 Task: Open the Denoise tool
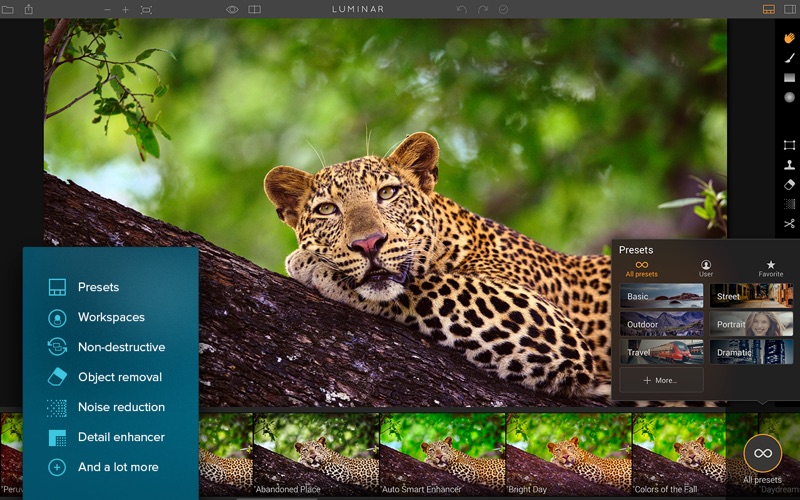[789, 204]
